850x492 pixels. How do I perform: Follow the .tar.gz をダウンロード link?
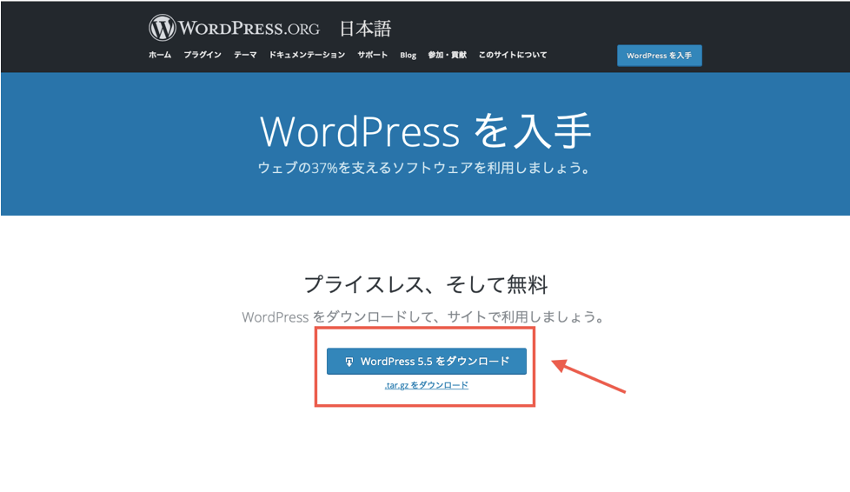[x=426, y=385]
